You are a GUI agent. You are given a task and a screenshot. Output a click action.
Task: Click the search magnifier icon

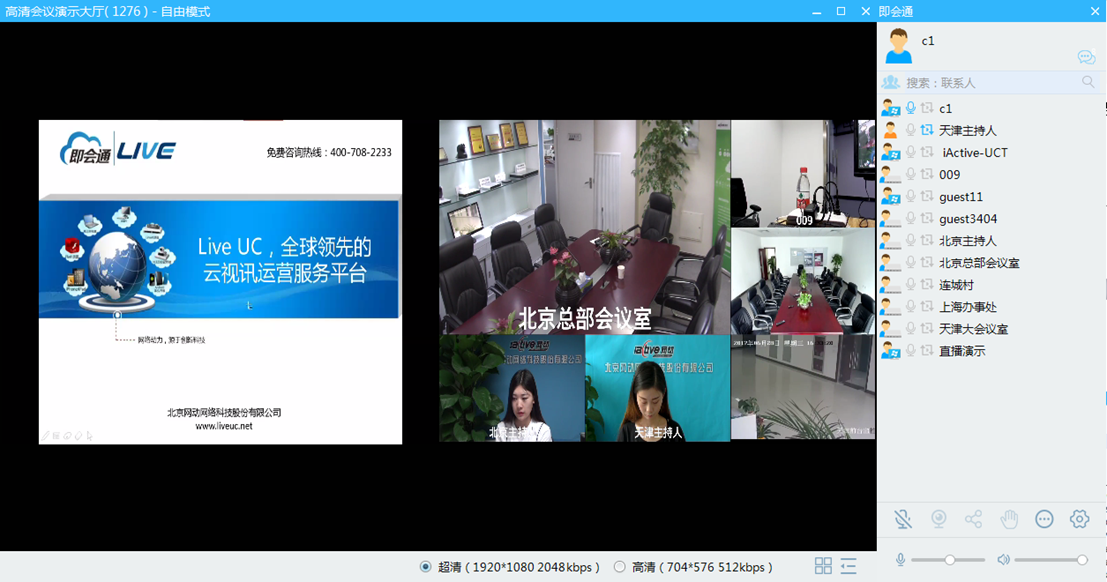pyautogui.click(x=1088, y=82)
